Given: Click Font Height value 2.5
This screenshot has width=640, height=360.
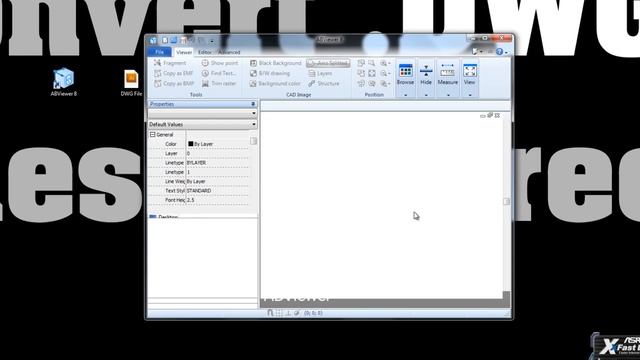Looking at the screenshot, I should point(217,200).
